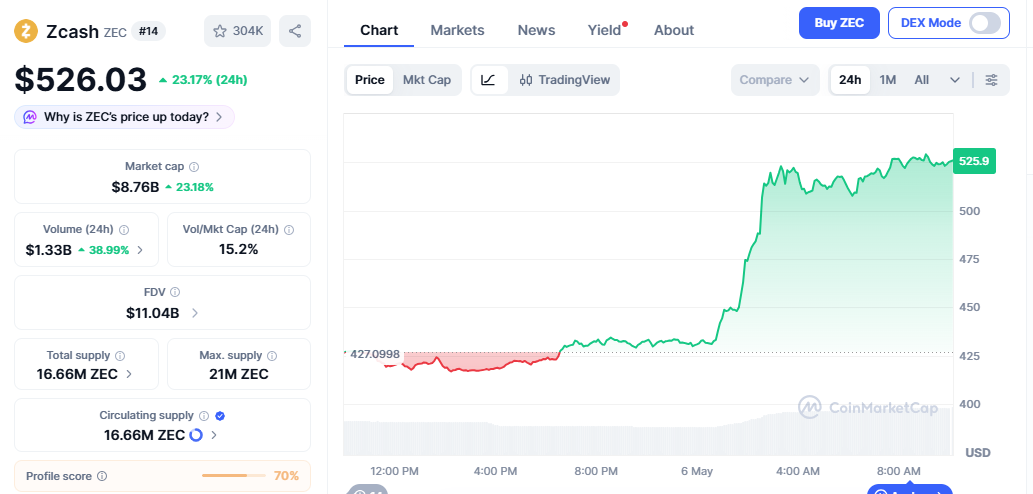1033x494 pixels.
Task: Open Profile score info icon
Action: 101,476
